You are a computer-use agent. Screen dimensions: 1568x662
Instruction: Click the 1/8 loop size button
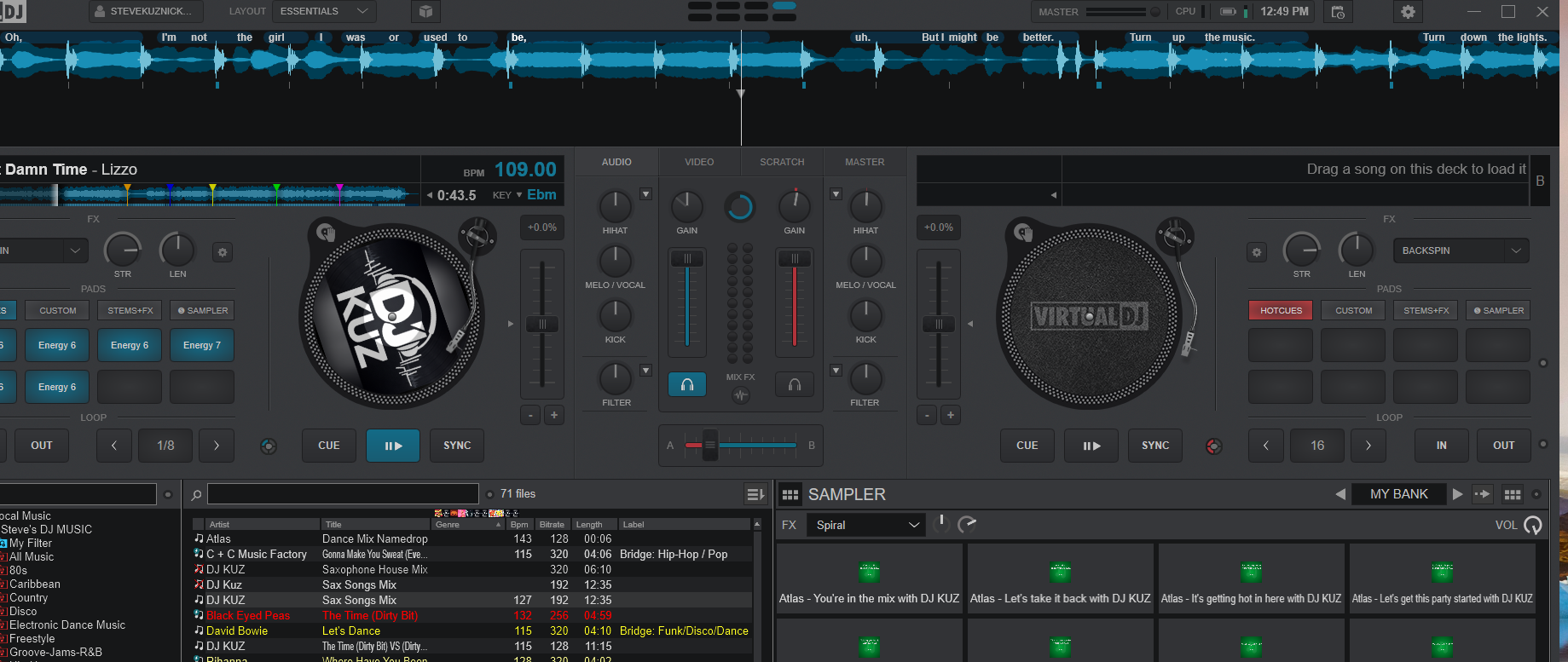click(165, 446)
